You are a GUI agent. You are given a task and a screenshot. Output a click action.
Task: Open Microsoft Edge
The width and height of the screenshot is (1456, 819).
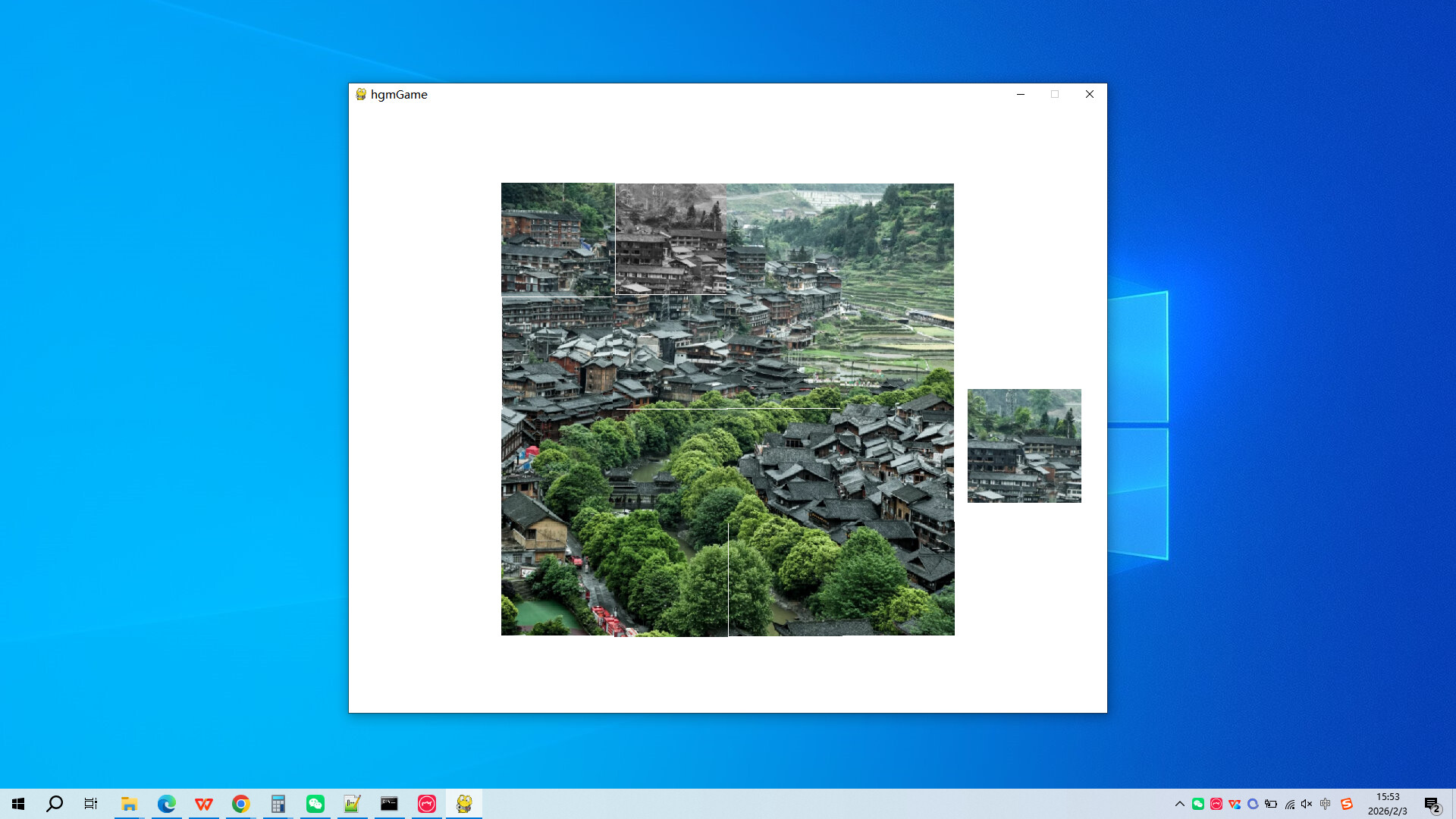point(166,805)
